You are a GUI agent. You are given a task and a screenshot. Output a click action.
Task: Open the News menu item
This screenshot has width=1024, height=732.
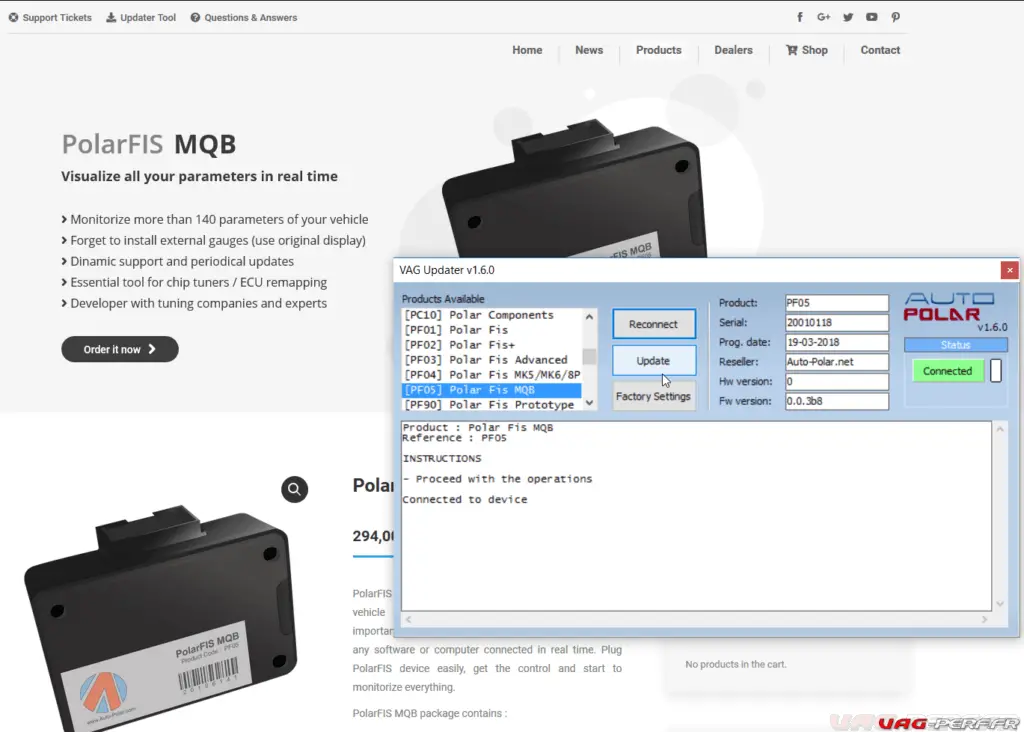[x=589, y=50]
